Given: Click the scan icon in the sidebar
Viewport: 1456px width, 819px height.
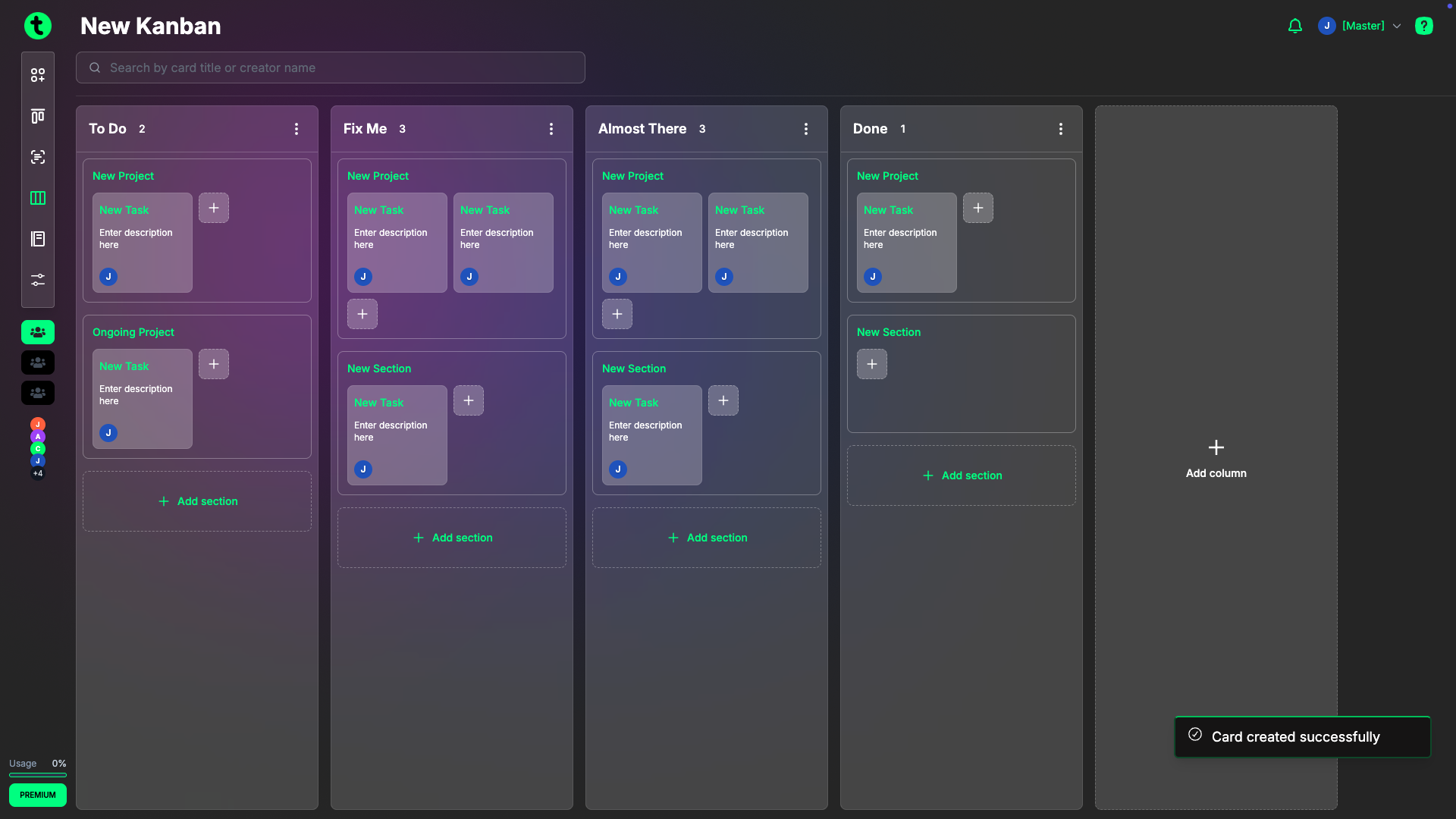Looking at the screenshot, I should click(x=37, y=157).
